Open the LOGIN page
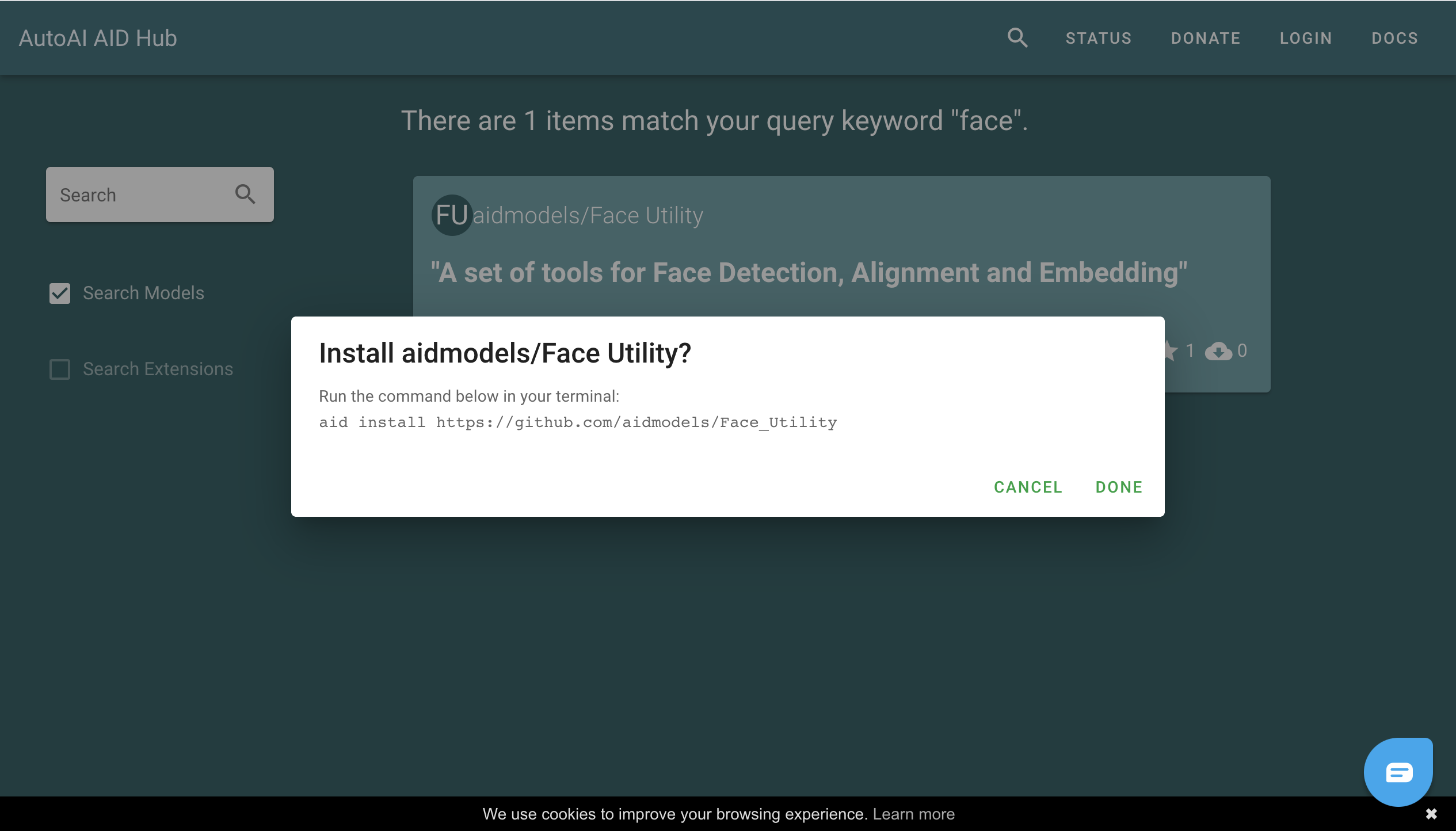The width and height of the screenshot is (1456, 831). pos(1306,38)
